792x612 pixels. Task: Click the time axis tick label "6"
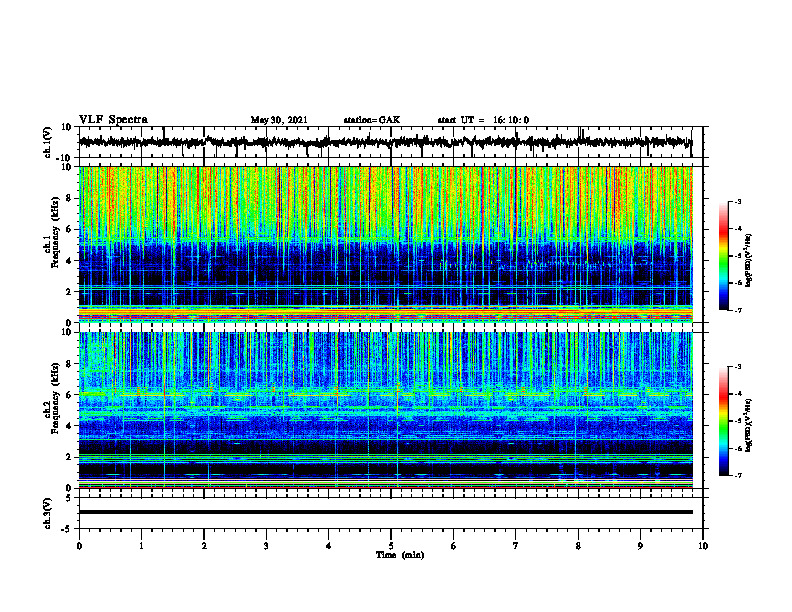click(453, 546)
